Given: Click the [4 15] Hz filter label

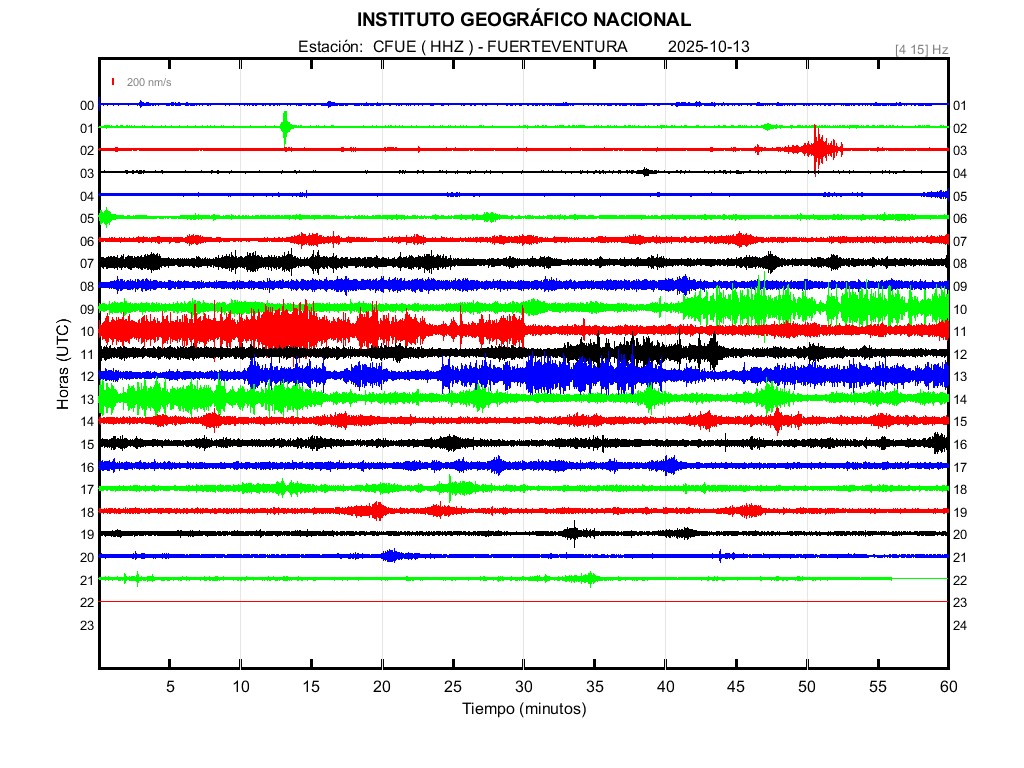Looking at the screenshot, I should [921, 49].
